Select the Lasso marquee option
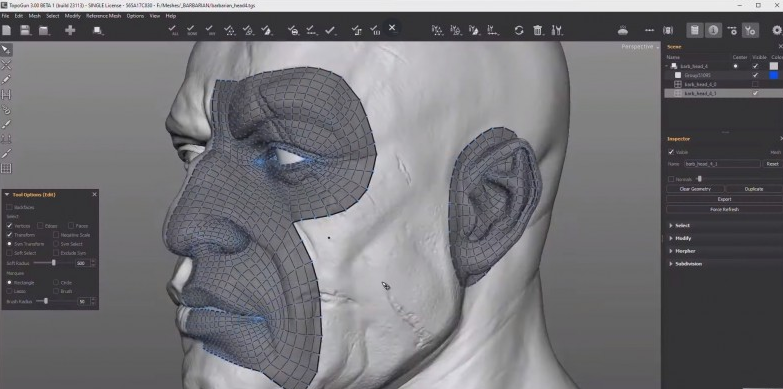783x389 pixels. click(9, 291)
